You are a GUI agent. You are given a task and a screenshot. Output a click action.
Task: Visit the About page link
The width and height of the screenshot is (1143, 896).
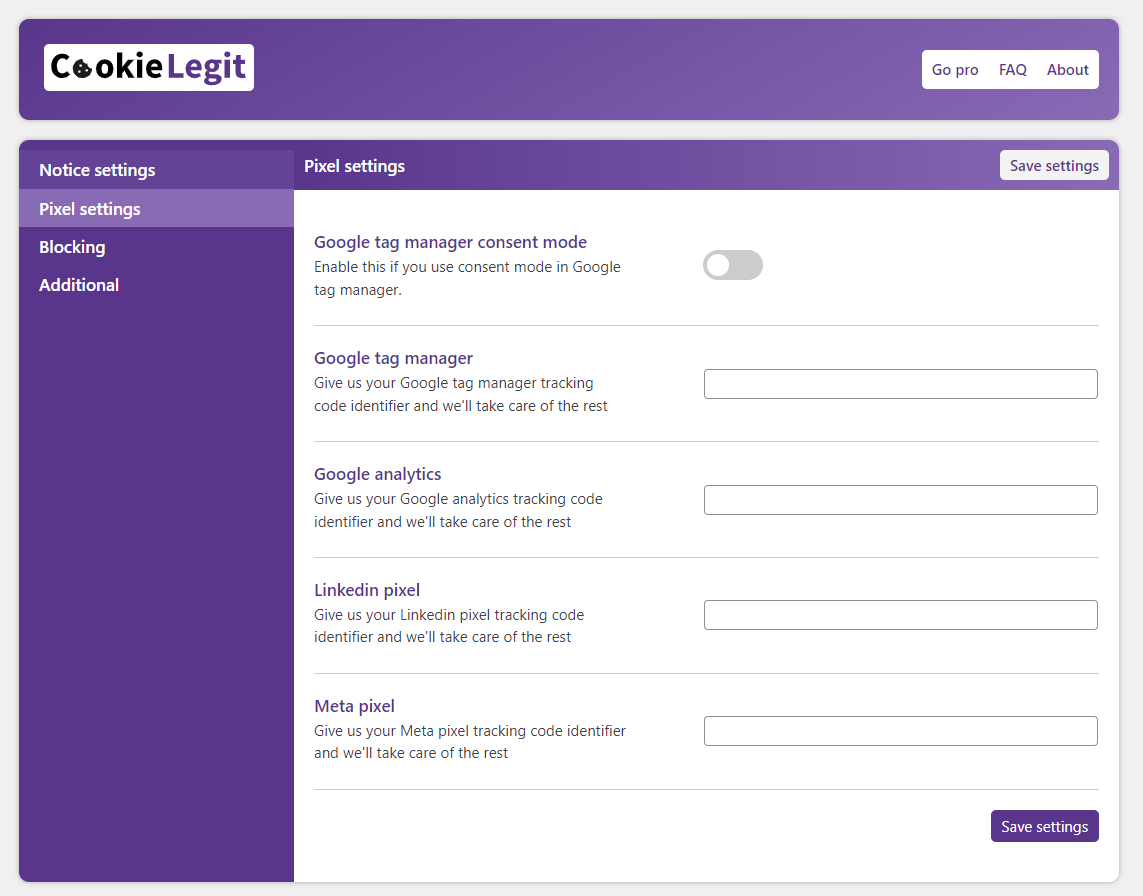[1067, 70]
